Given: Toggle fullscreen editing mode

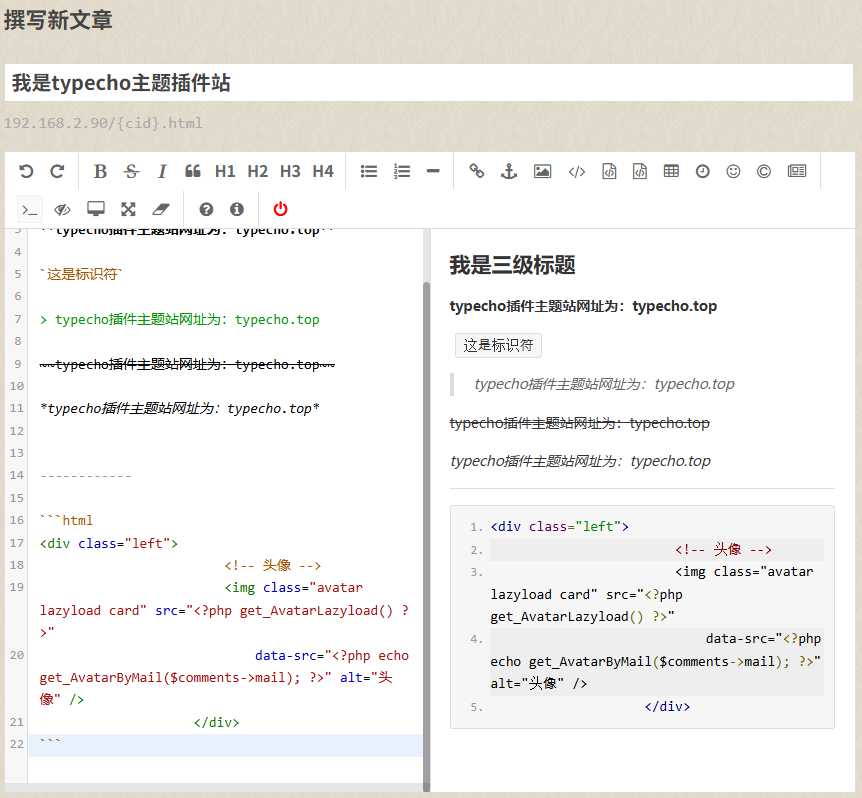Looking at the screenshot, I should coord(128,209).
